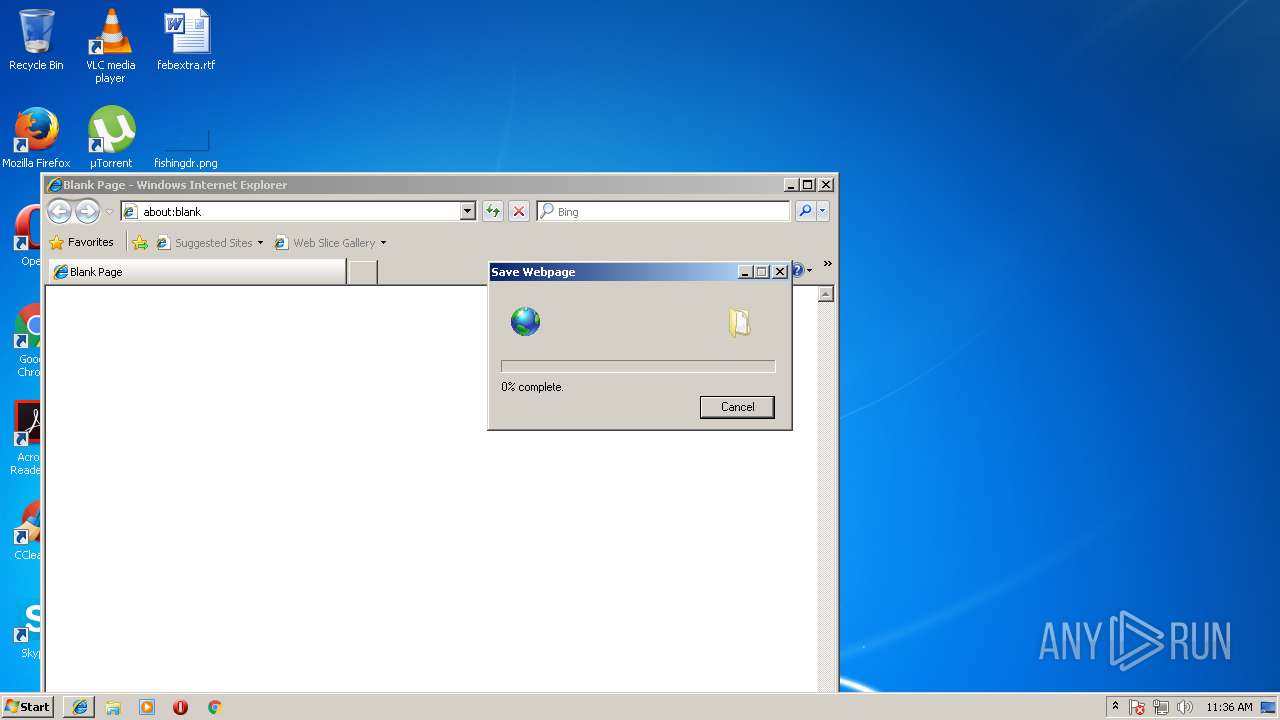Click the volume speaker tray icon

point(1185,707)
